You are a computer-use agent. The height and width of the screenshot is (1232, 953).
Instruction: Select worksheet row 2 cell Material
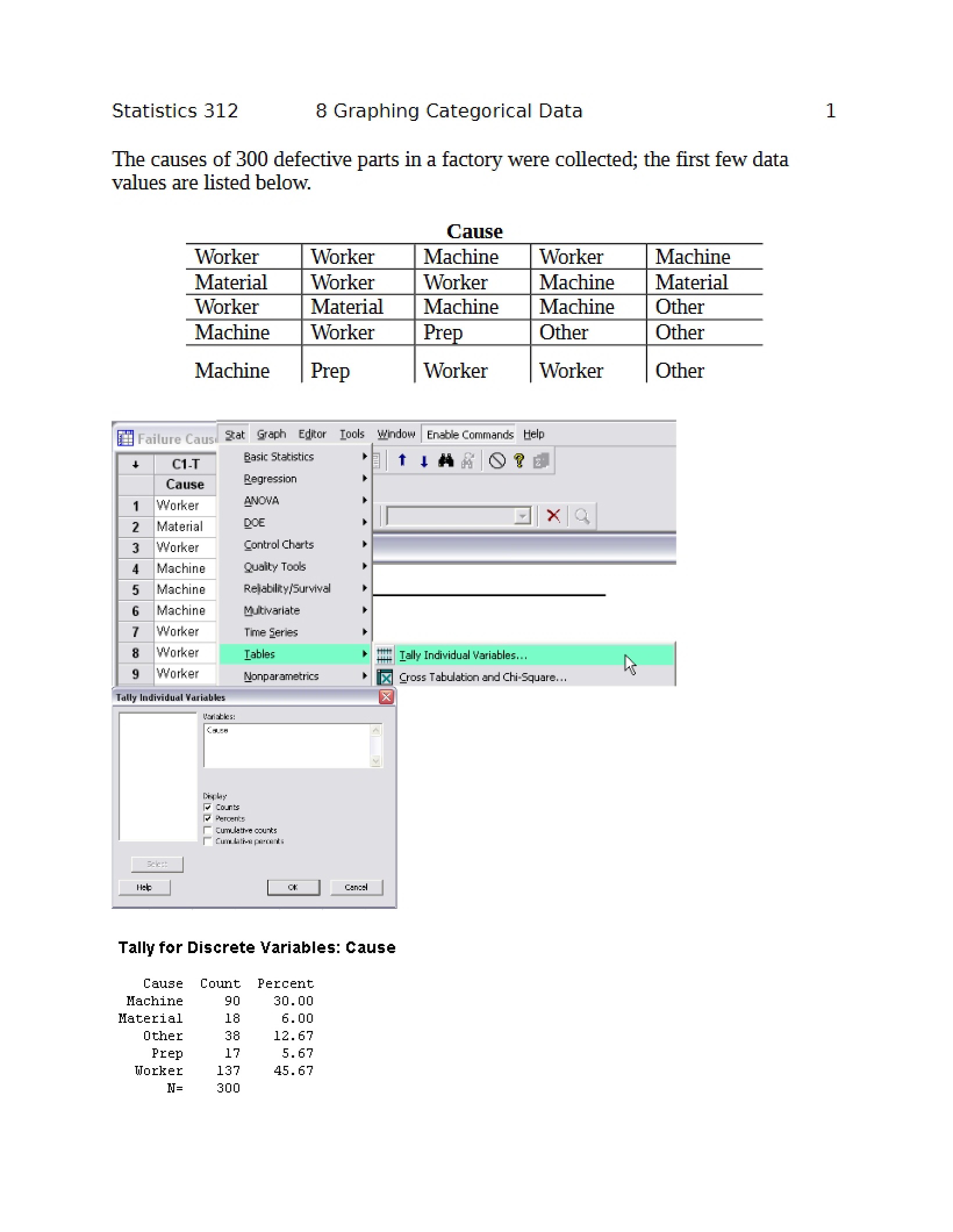(185, 527)
